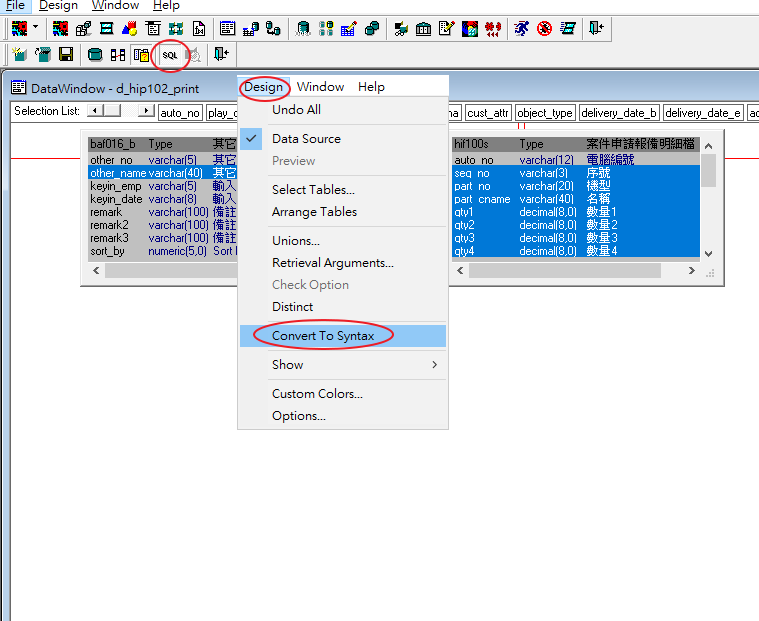Viewport: 759px width, 621px height.
Task: Click the User Object shapes icon
Action: tap(129, 29)
